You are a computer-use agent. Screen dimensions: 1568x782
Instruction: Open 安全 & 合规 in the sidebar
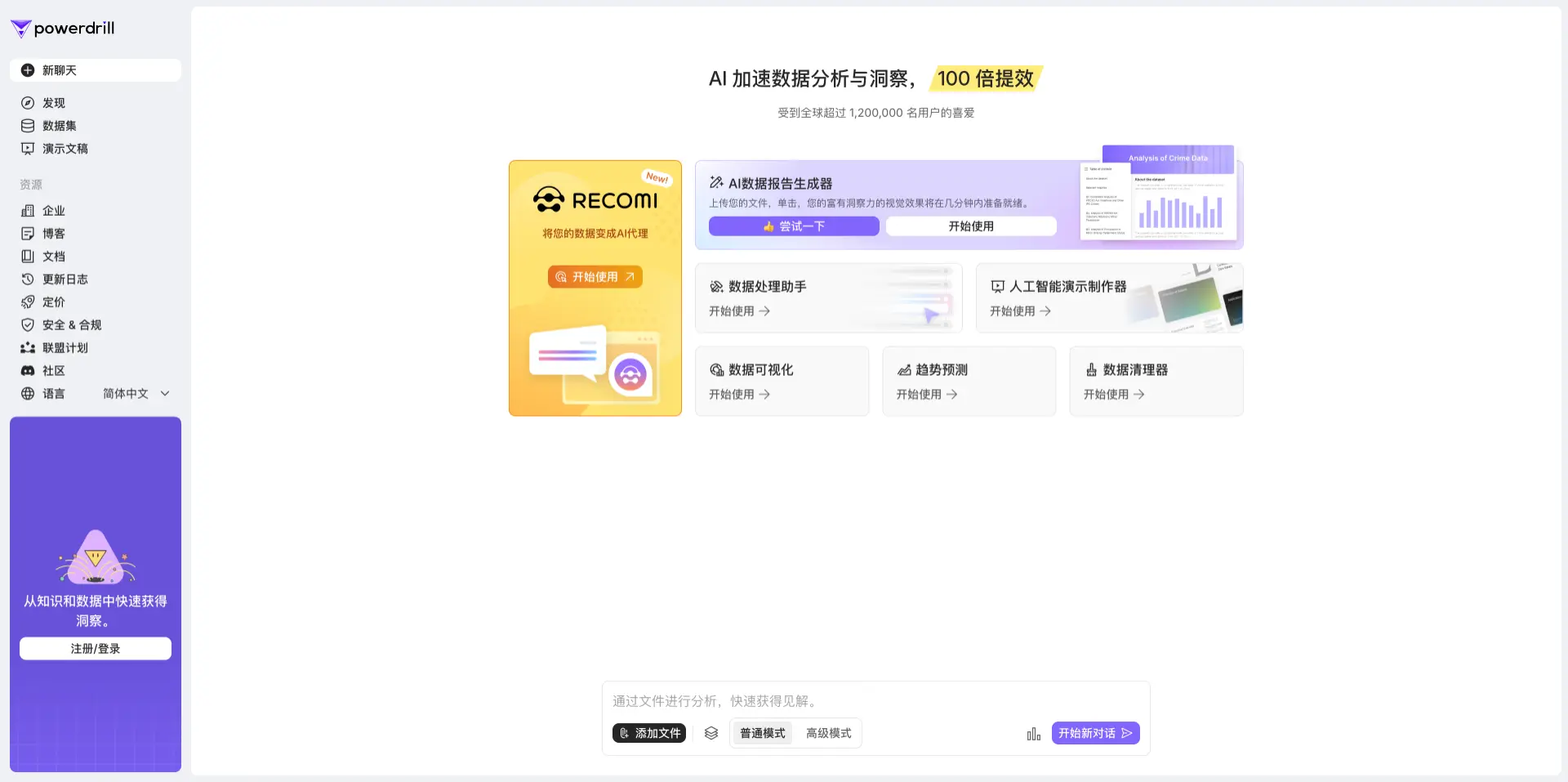(96, 325)
